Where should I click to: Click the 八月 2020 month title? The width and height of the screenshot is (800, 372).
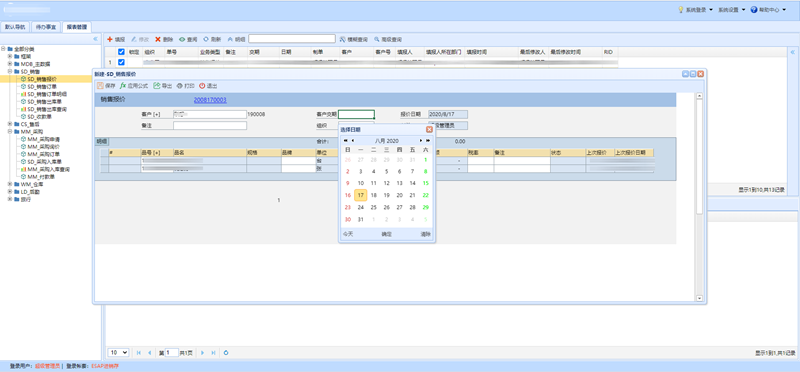(x=387, y=140)
